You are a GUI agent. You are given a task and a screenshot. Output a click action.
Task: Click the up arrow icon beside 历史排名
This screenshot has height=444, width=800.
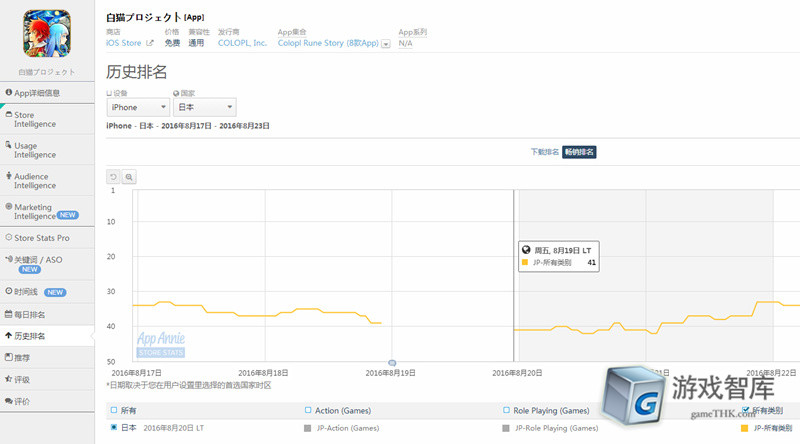[x=9, y=335]
